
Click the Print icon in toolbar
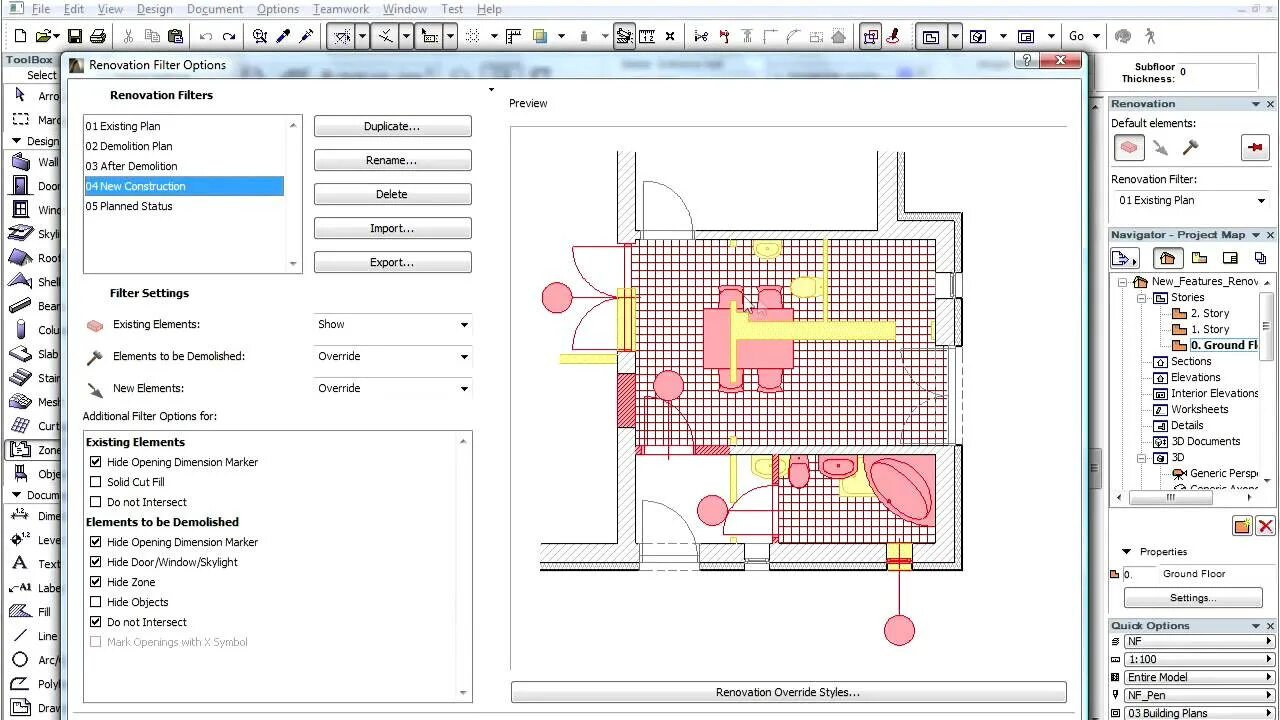[x=98, y=36]
